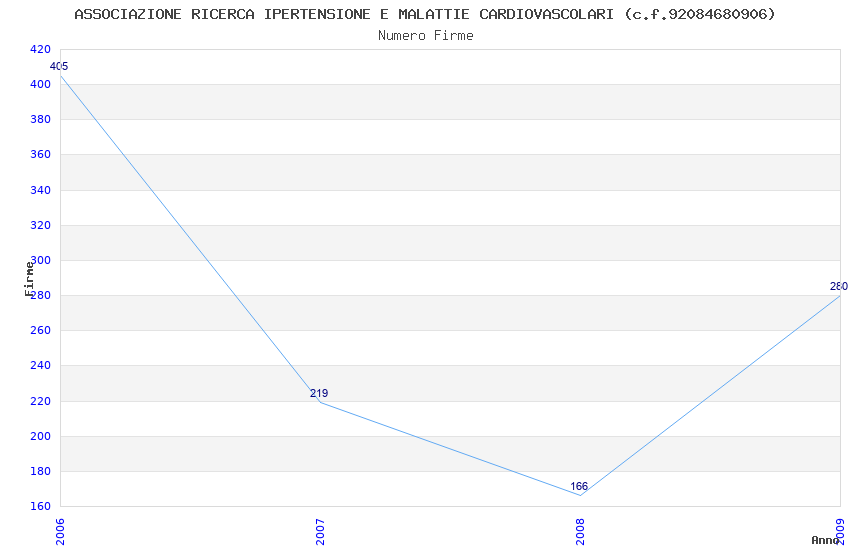Click the 200 y-axis tick label
The height and width of the screenshot is (550, 850).
[41, 436]
